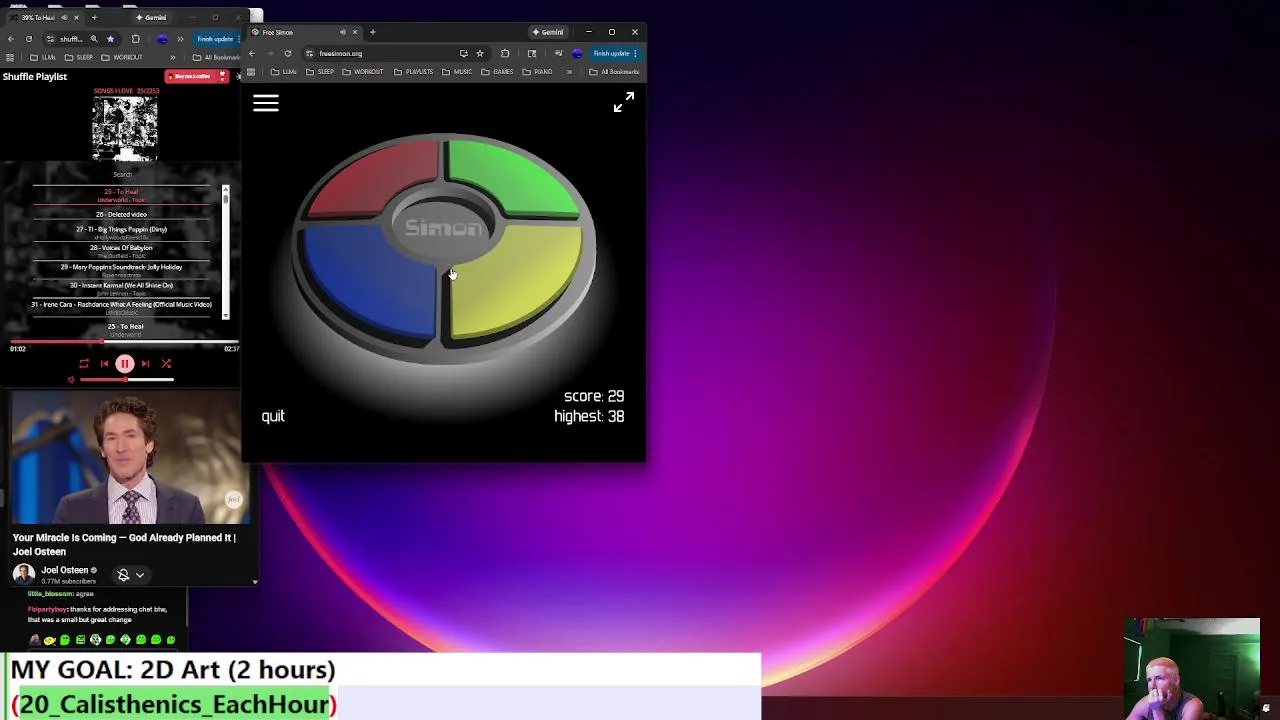Open Joel Osteen channel avatar
The width and height of the screenshot is (1280, 720).
(x=23, y=574)
